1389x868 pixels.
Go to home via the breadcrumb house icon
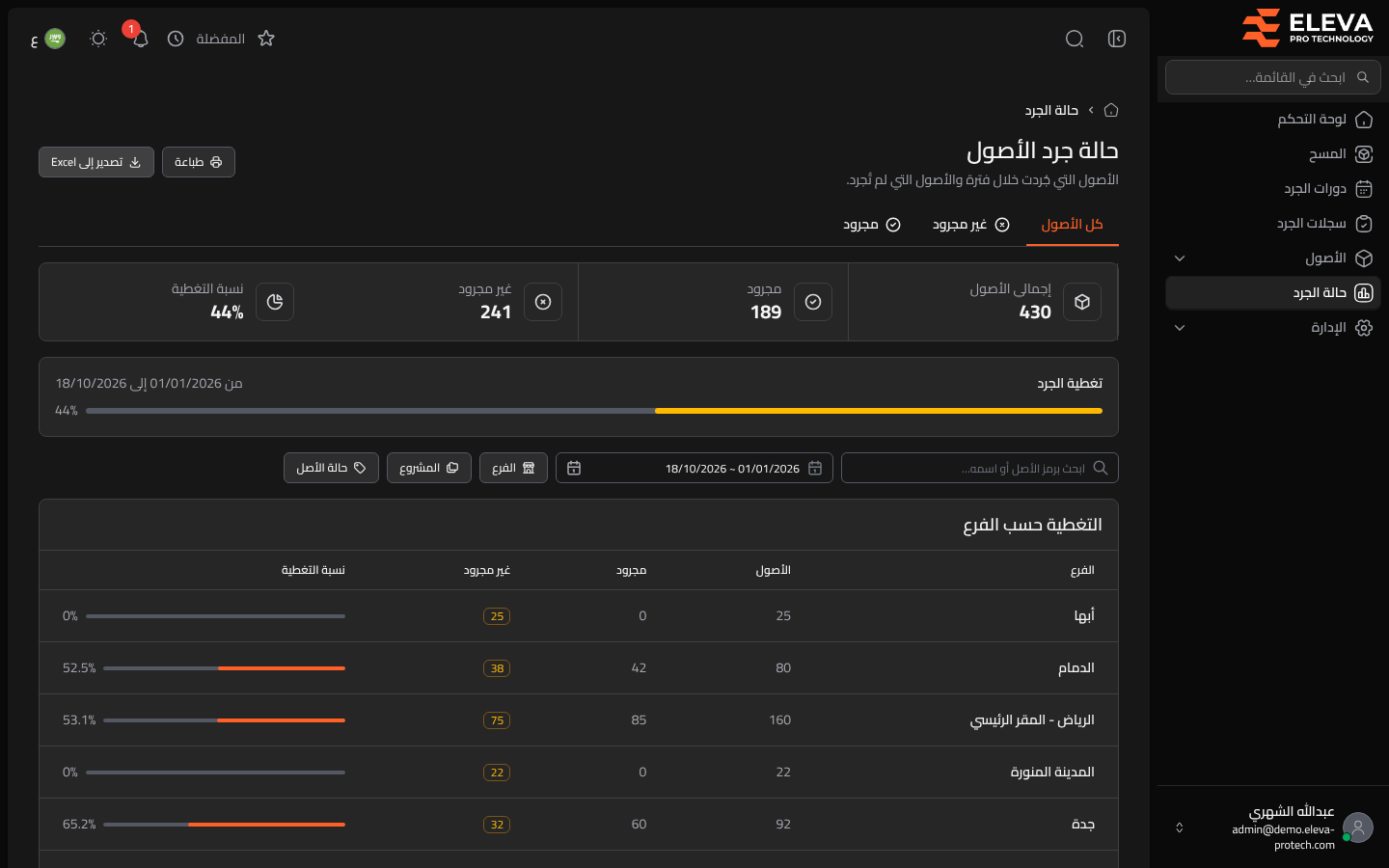pyautogui.click(x=1111, y=110)
